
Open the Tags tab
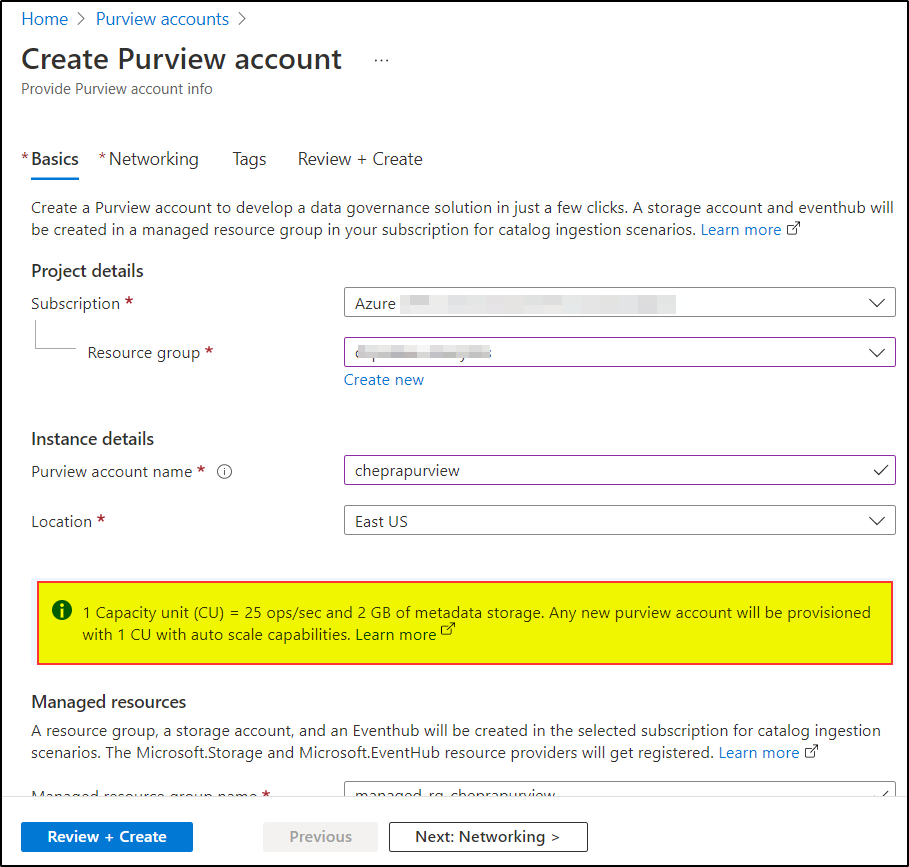point(249,159)
